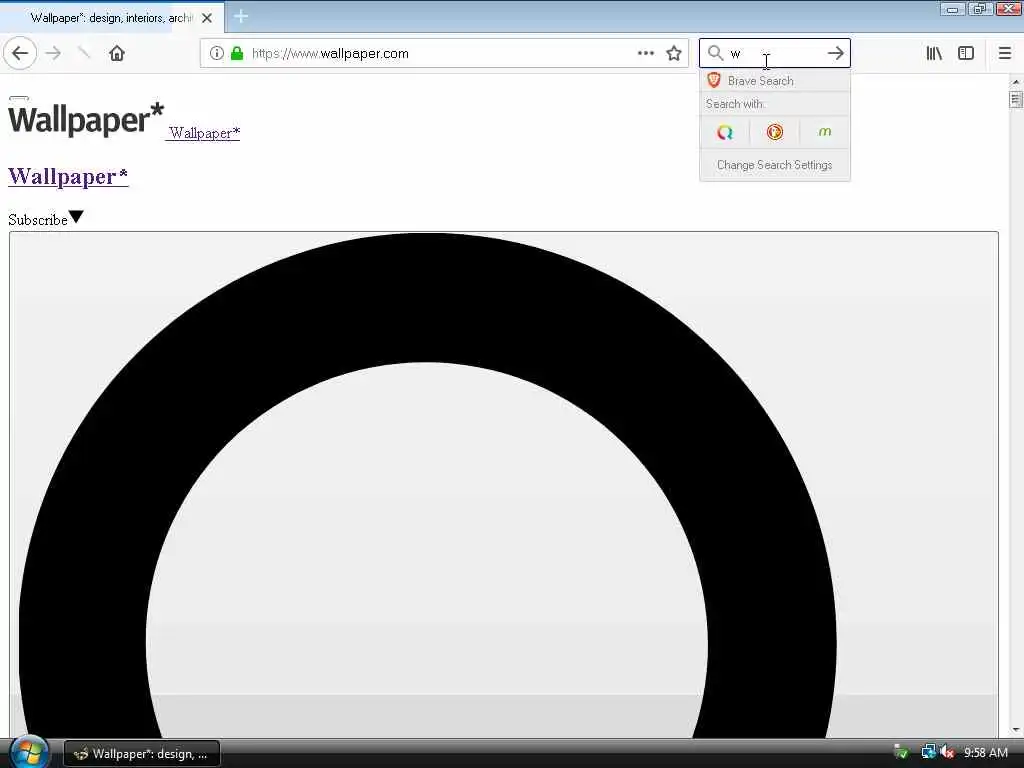Screen dimensions: 1024x768
Task: Open page actions three-dot menu
Action: pyautogui.click(x=645, y=53)
